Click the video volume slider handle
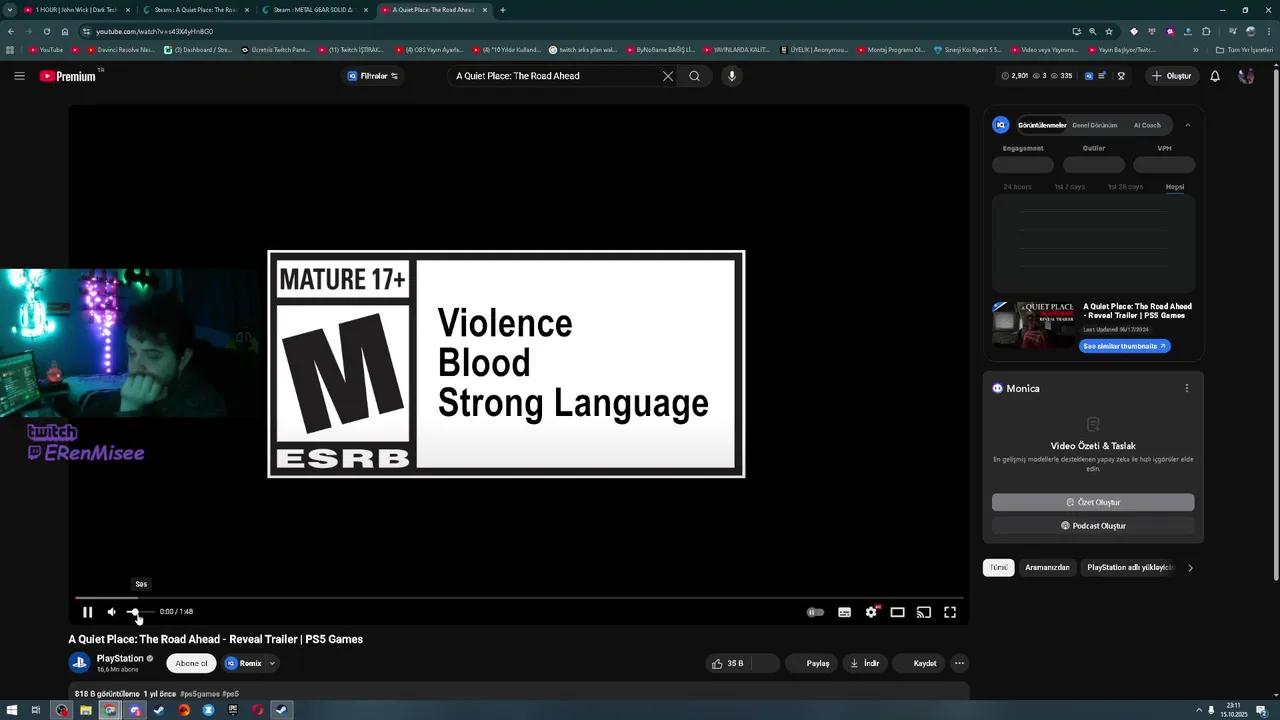 [134, 612]
